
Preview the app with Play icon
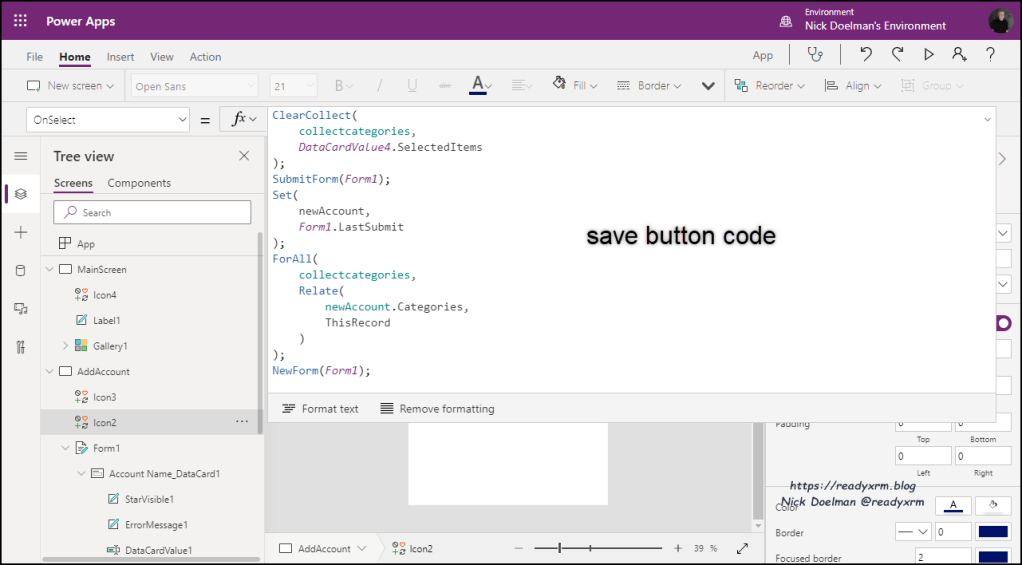coord(929,55)
